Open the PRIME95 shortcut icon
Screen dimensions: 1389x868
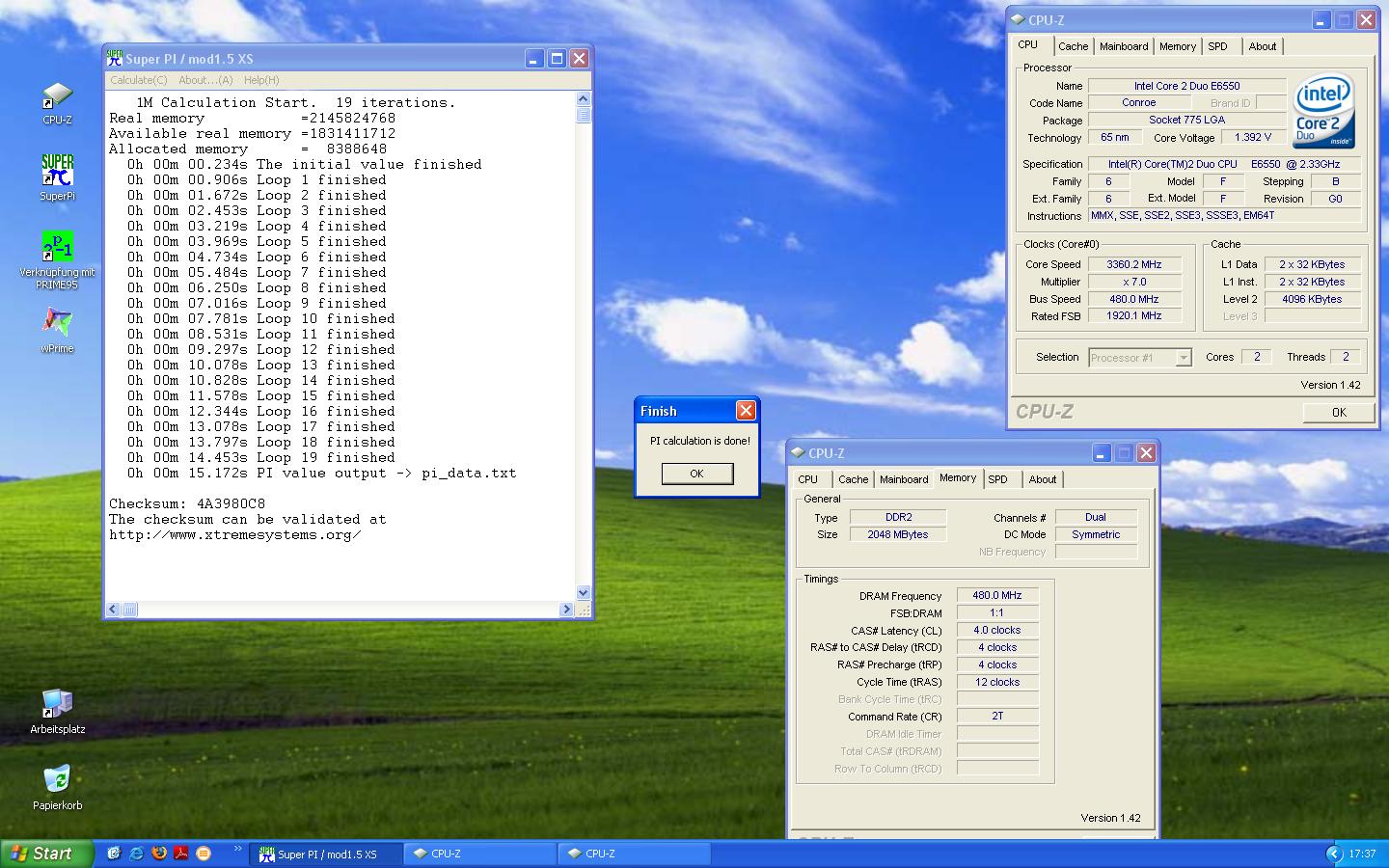[x=57, y=247]
